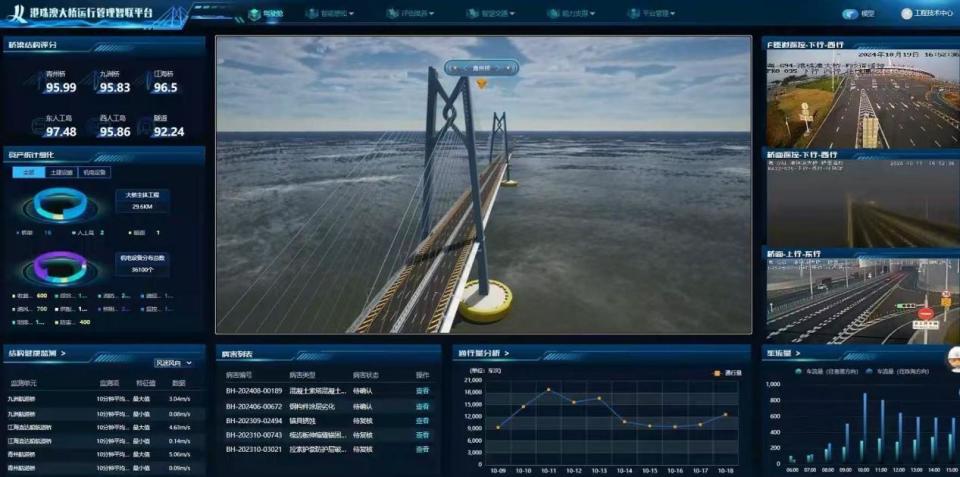Click the 九洲桥 score value 95.83
Image resolution: width=960 pixels, height=477 pixels.
tap(115, 88)
